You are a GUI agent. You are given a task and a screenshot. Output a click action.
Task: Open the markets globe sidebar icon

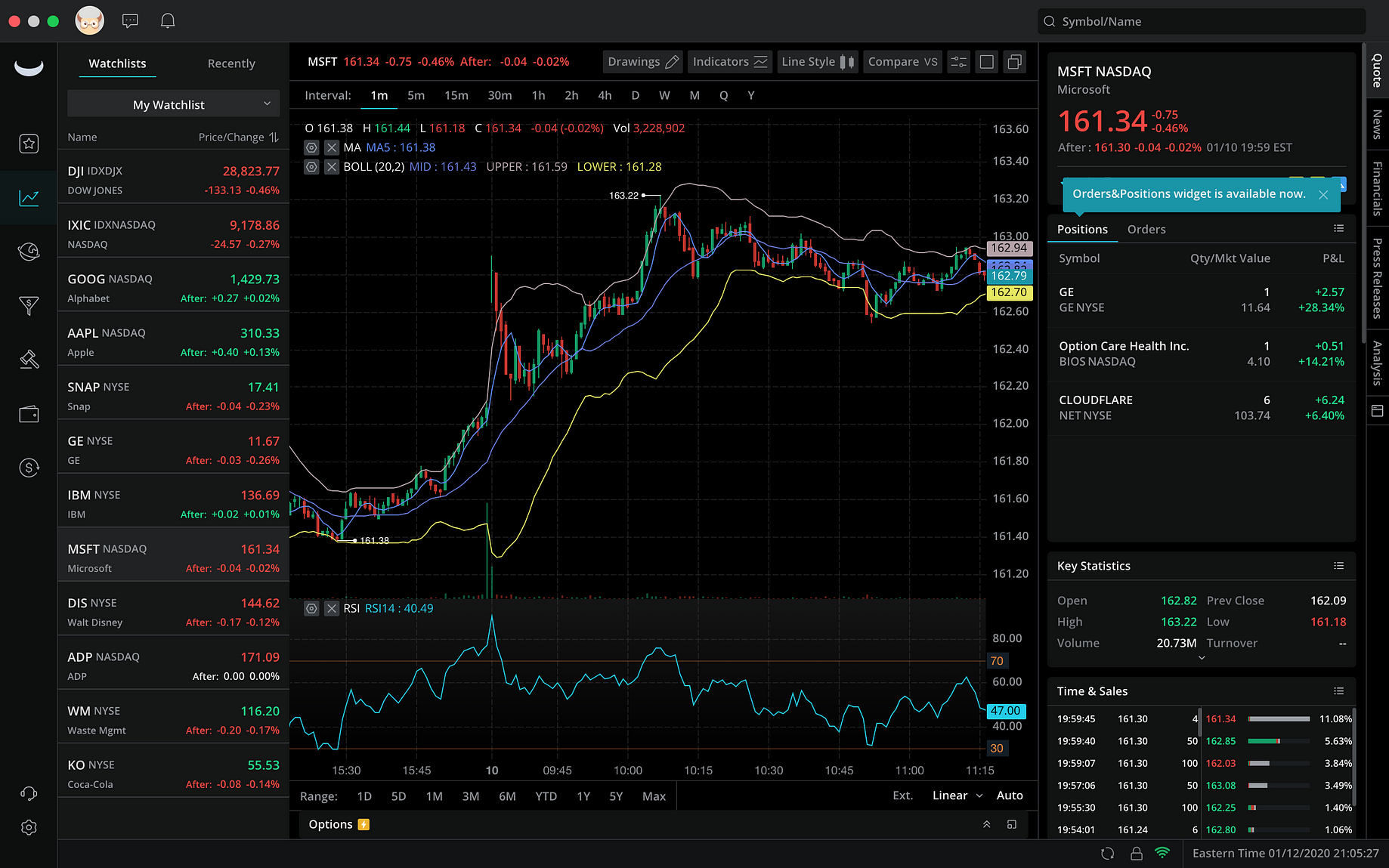pyautogui.click(x=29, y=252)
